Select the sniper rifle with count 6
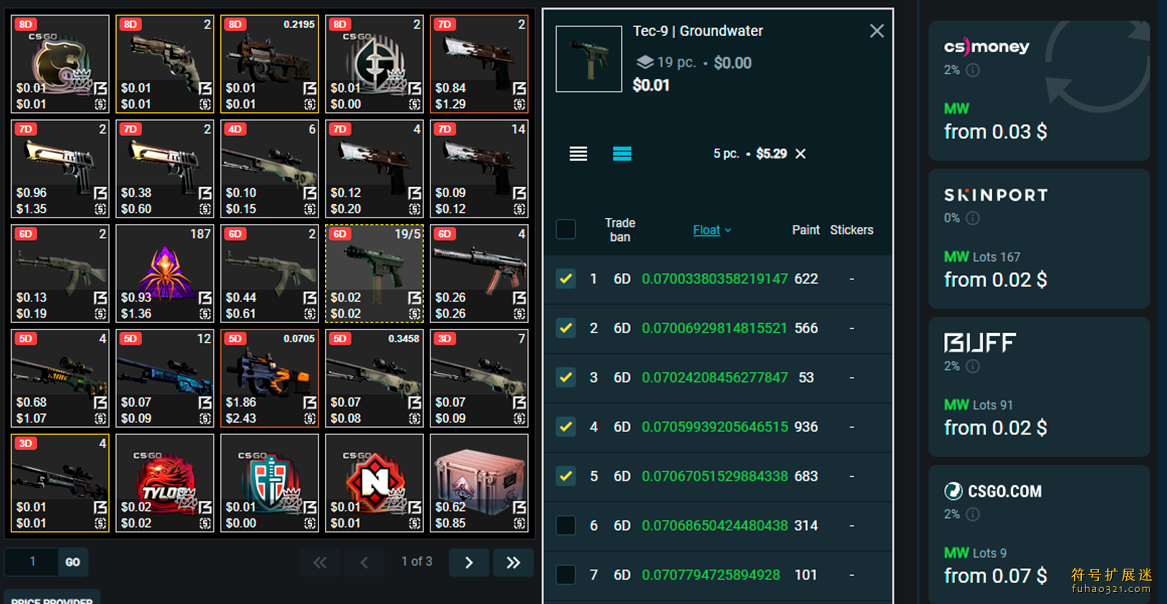This screenshot has height=604, width=1167. tap(269, 169)
